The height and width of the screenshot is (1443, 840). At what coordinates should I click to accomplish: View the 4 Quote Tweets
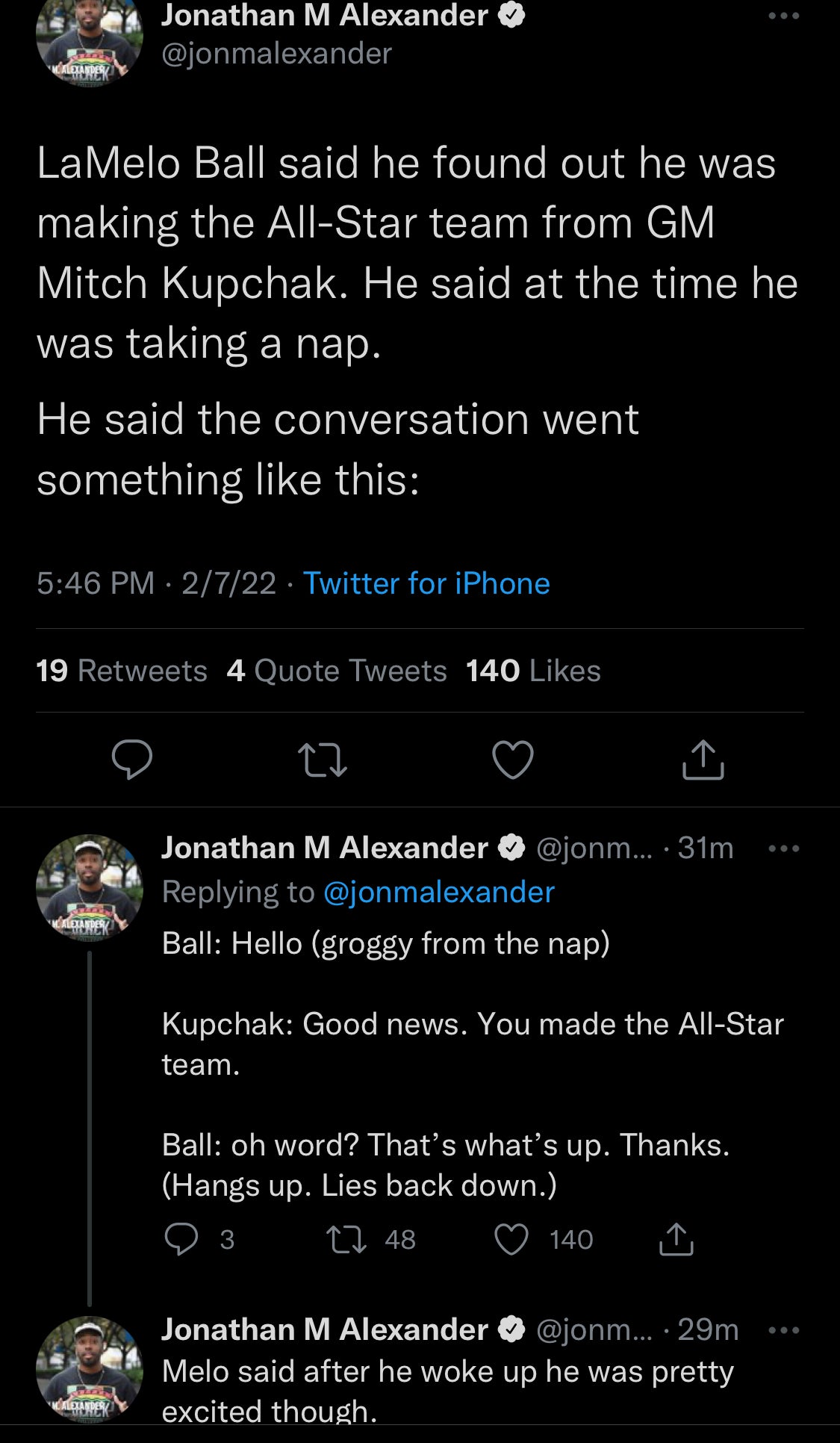pos(337,671)
